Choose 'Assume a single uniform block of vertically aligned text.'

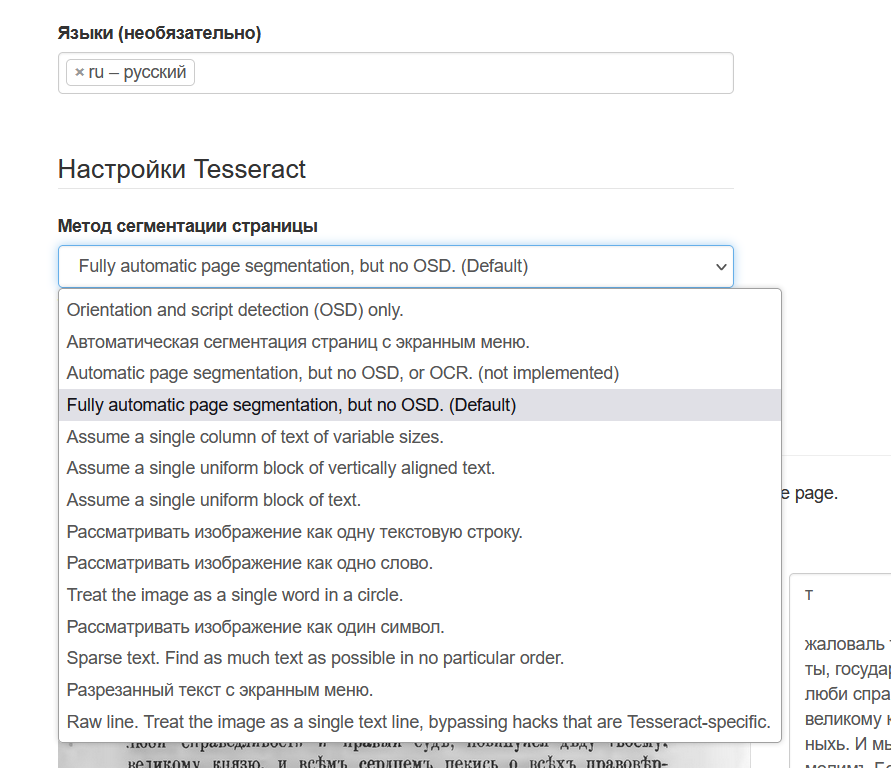point(420,468)
